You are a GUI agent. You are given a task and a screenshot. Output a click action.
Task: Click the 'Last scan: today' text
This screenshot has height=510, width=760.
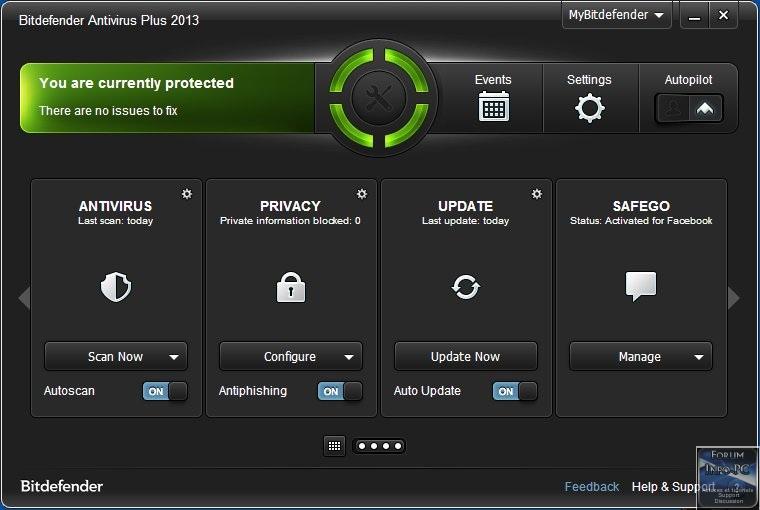point(115,221)
